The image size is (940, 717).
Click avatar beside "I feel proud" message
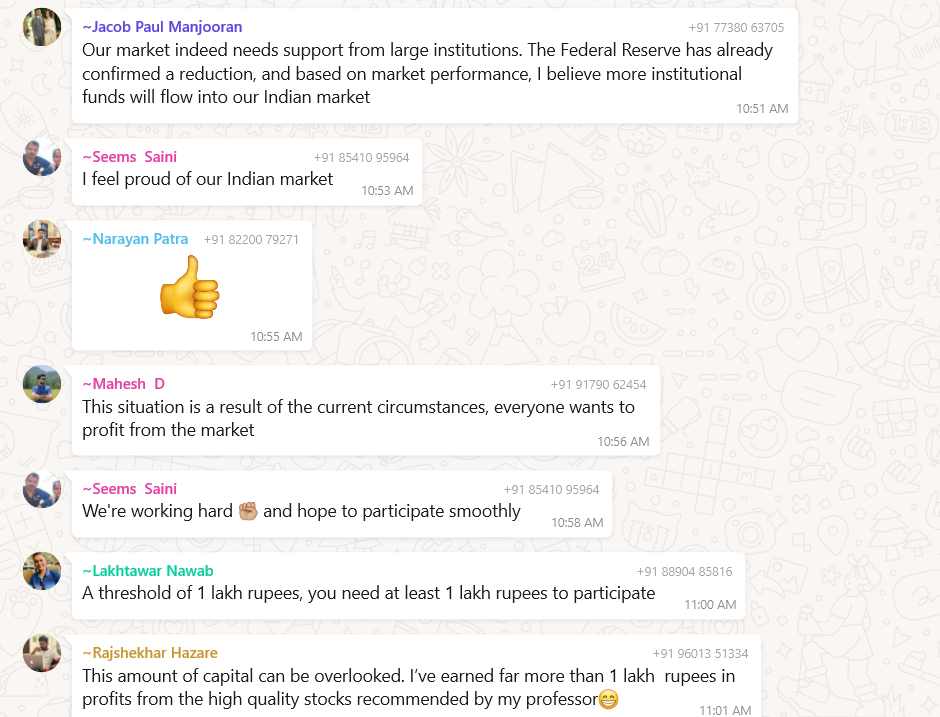tap(42, 157)
